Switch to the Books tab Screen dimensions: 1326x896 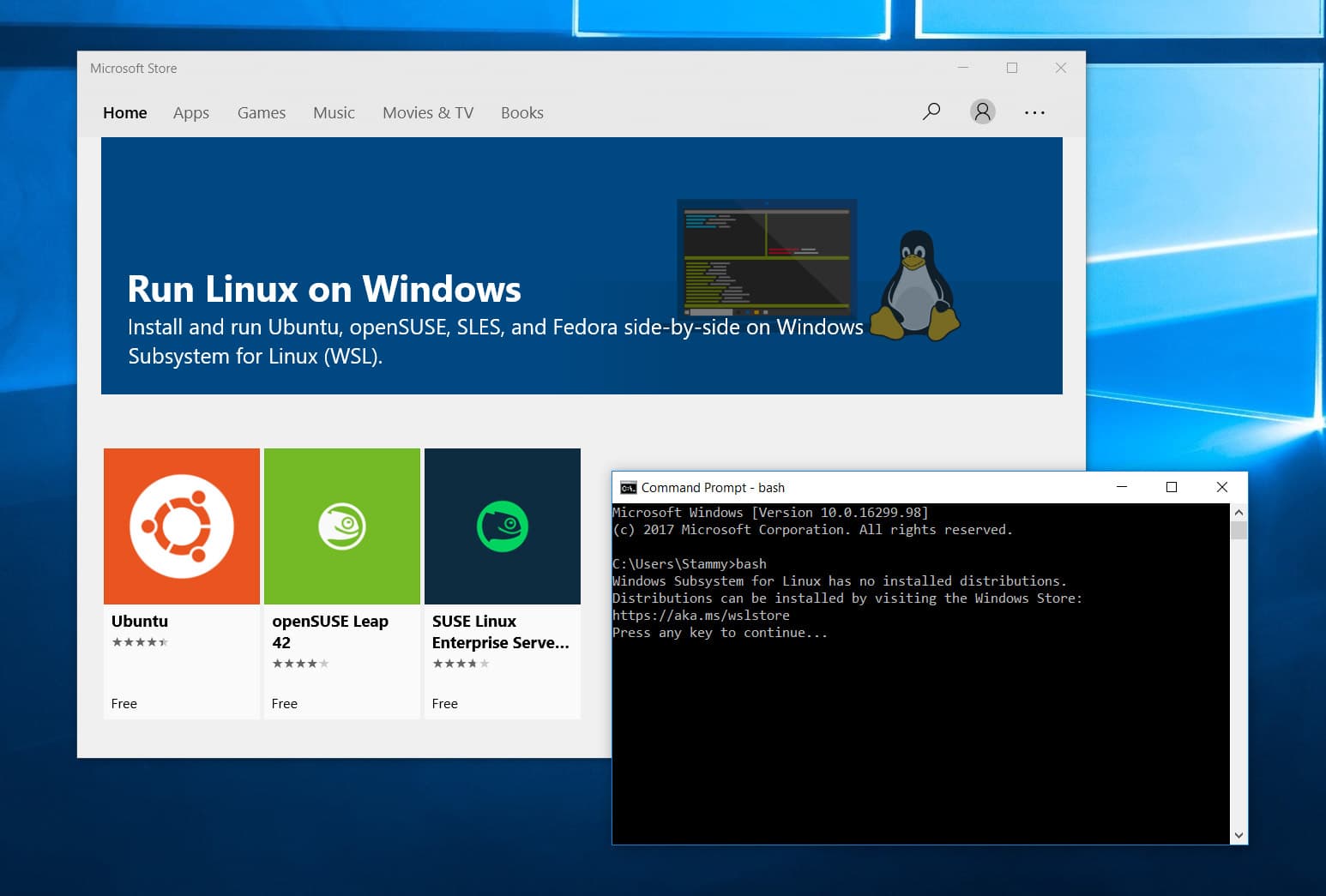click(522, 112)
